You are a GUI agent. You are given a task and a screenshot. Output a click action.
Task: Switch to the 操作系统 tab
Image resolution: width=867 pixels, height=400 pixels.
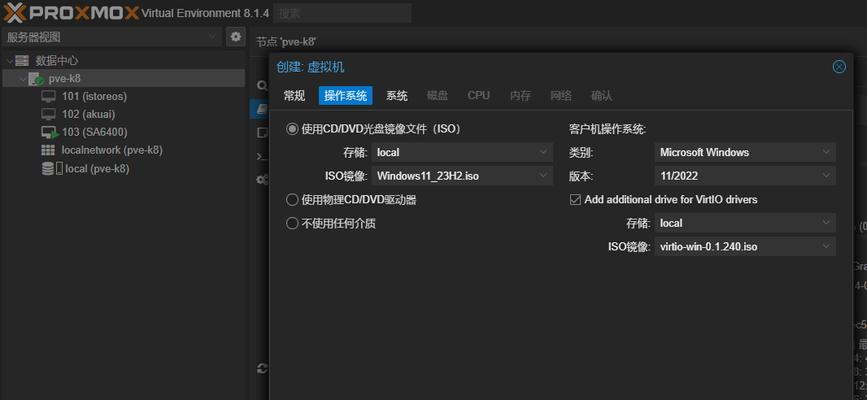tap(346, 96)
